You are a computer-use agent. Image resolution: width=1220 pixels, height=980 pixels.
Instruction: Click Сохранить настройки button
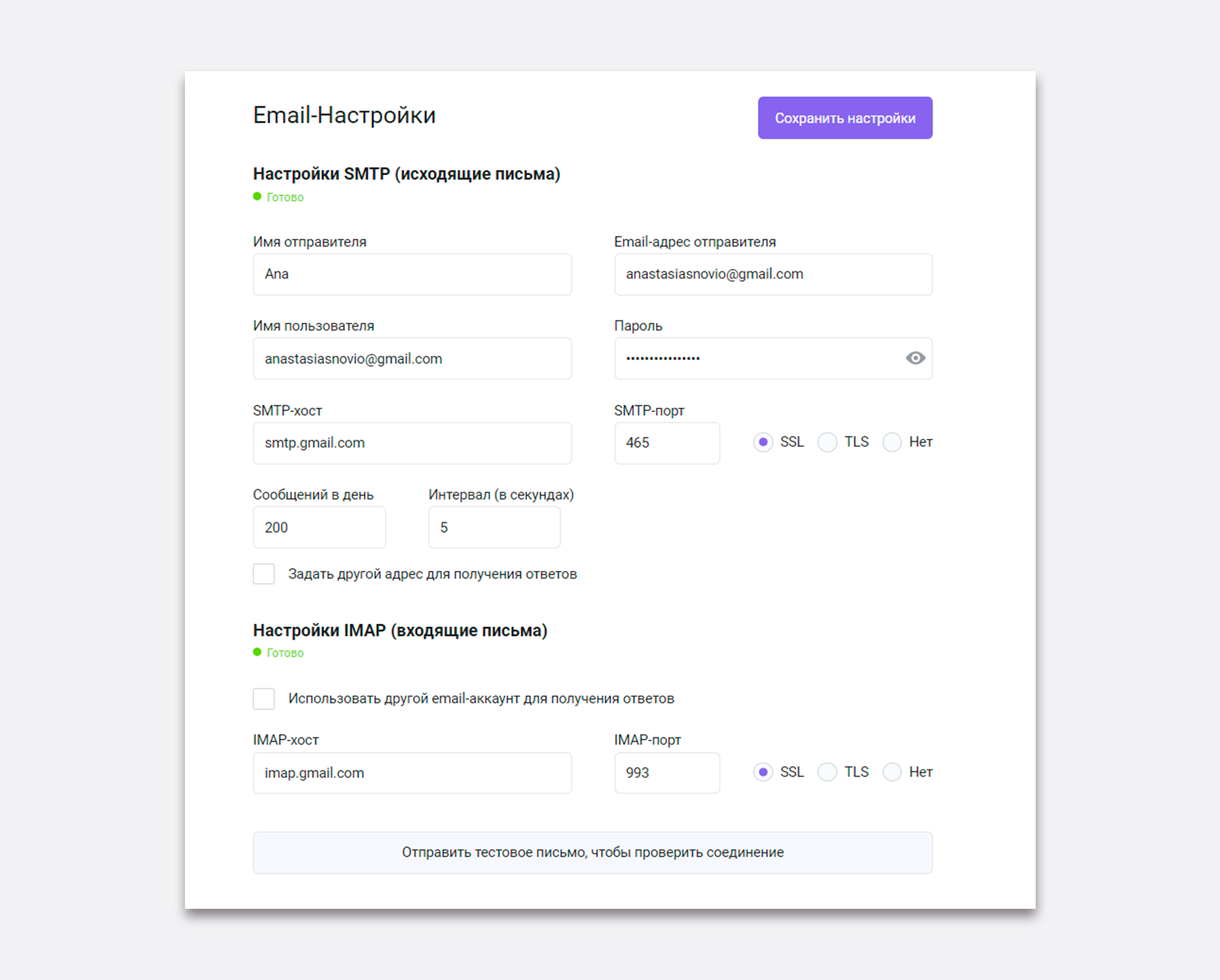tap(844, 118)
